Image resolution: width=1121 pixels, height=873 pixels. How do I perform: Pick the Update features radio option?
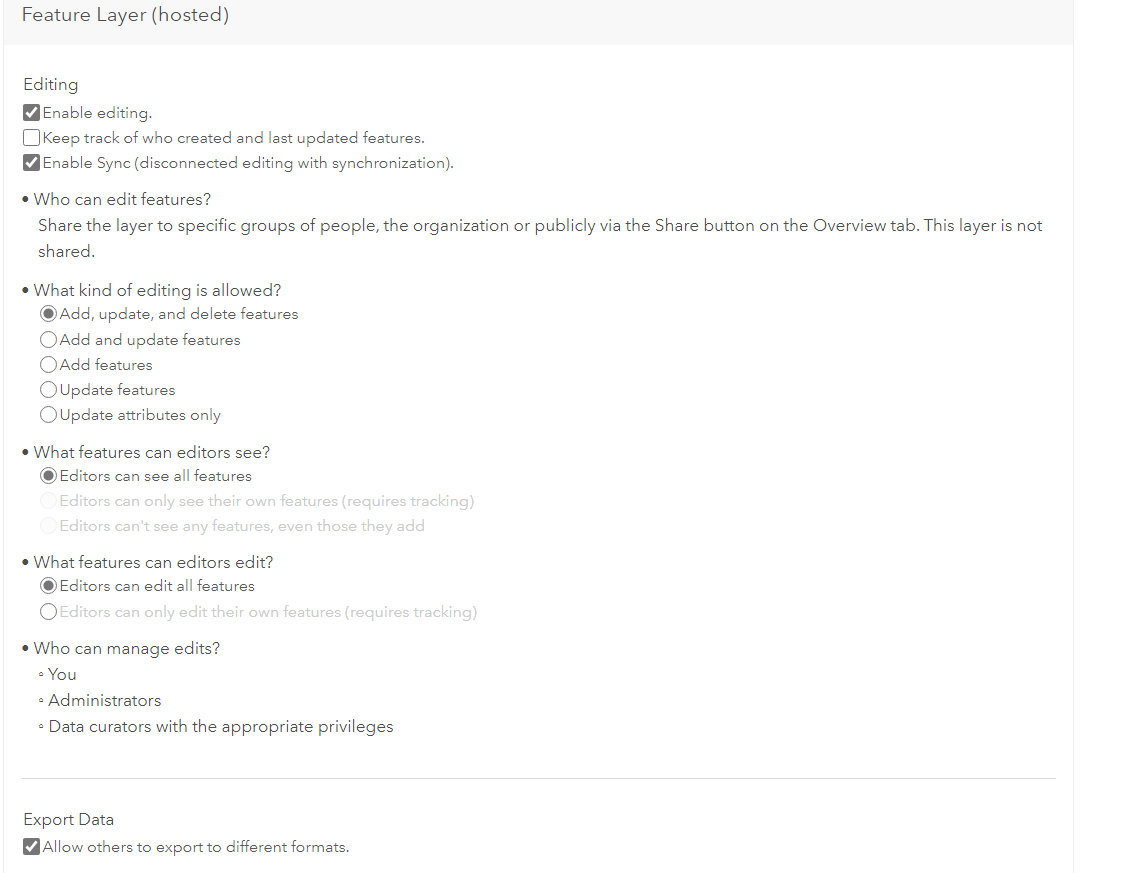click(48, 390)
